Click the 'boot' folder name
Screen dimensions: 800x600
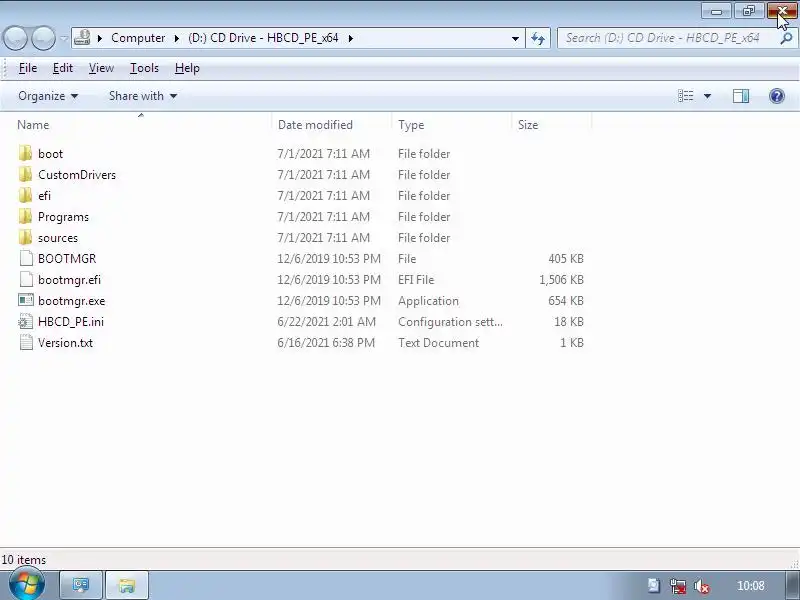(51, 154)
